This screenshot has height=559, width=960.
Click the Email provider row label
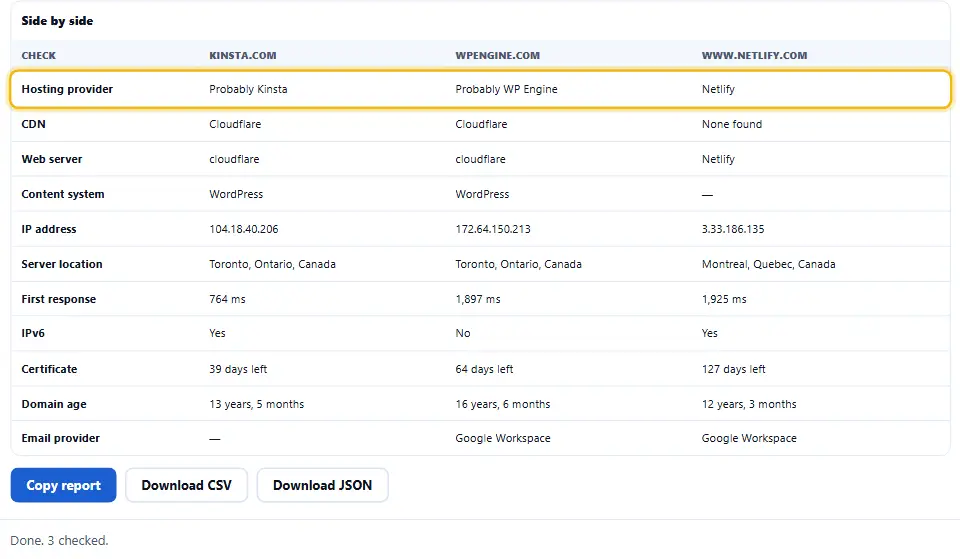61,438
